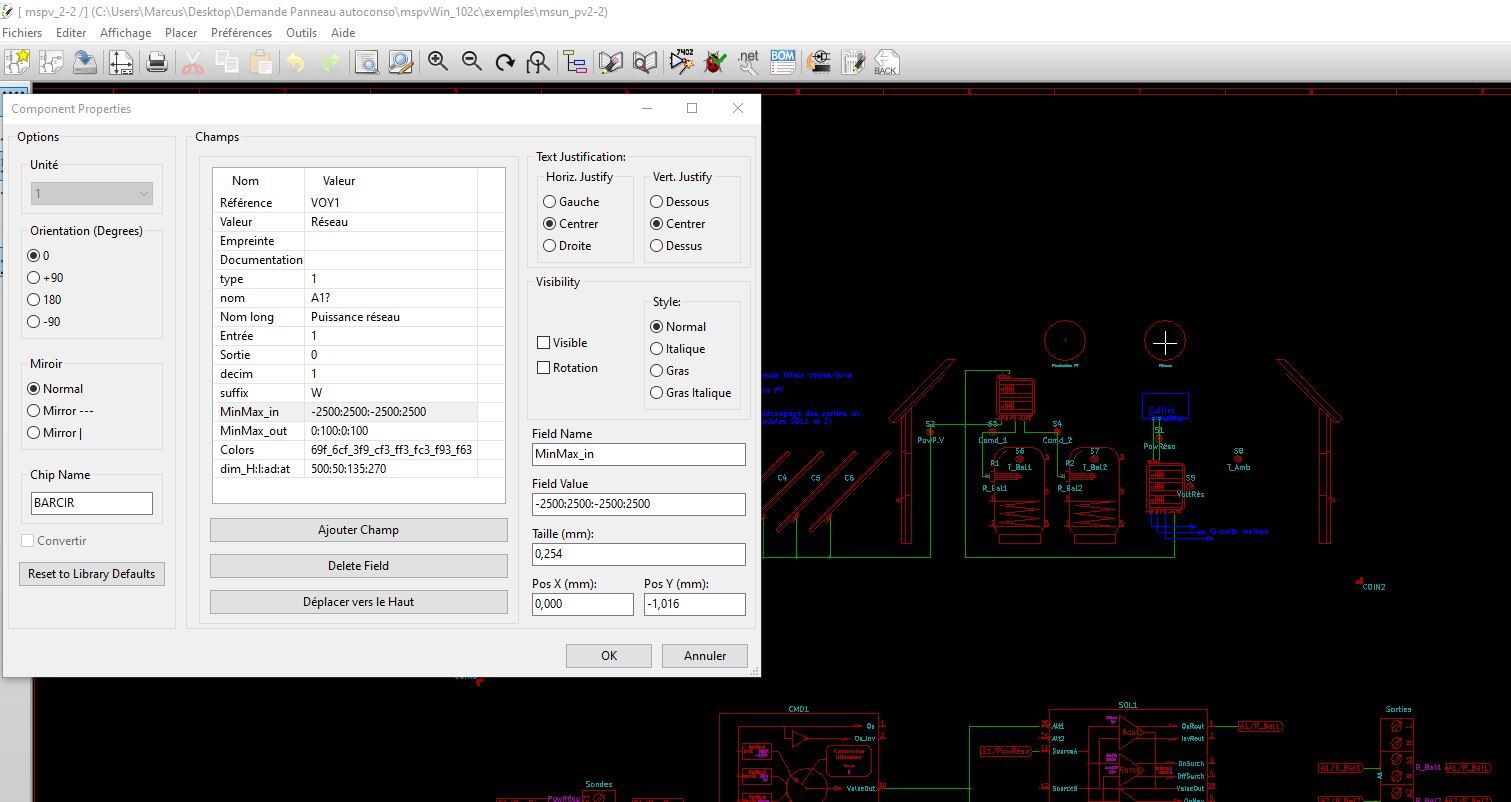Click the Print toolbar icon
1511x802 pixels.
156,62
